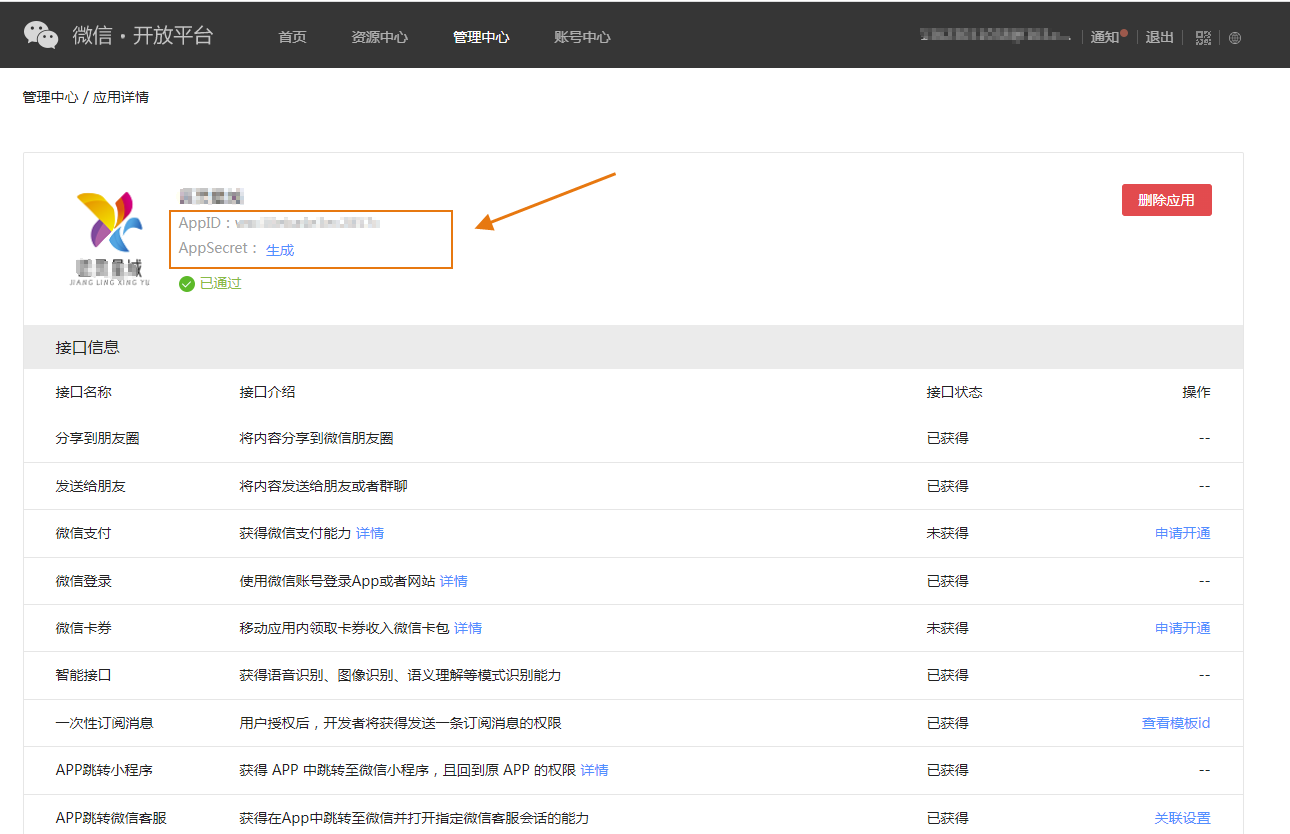Open the QR code icon in header
Viewport: 1290px width, 834px height.
pyautogui.click(x=1203, y=38)
